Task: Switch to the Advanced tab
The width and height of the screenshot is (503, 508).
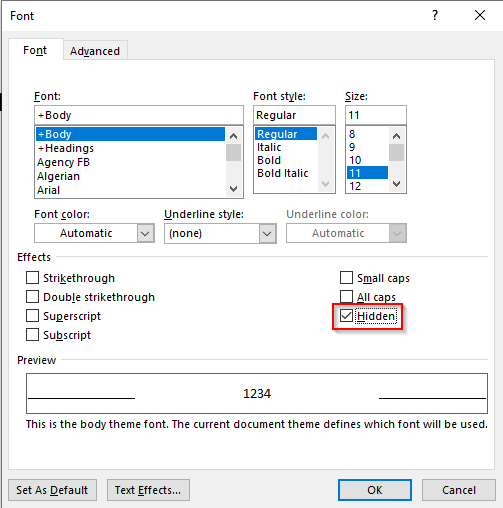Action: point(95,51)
